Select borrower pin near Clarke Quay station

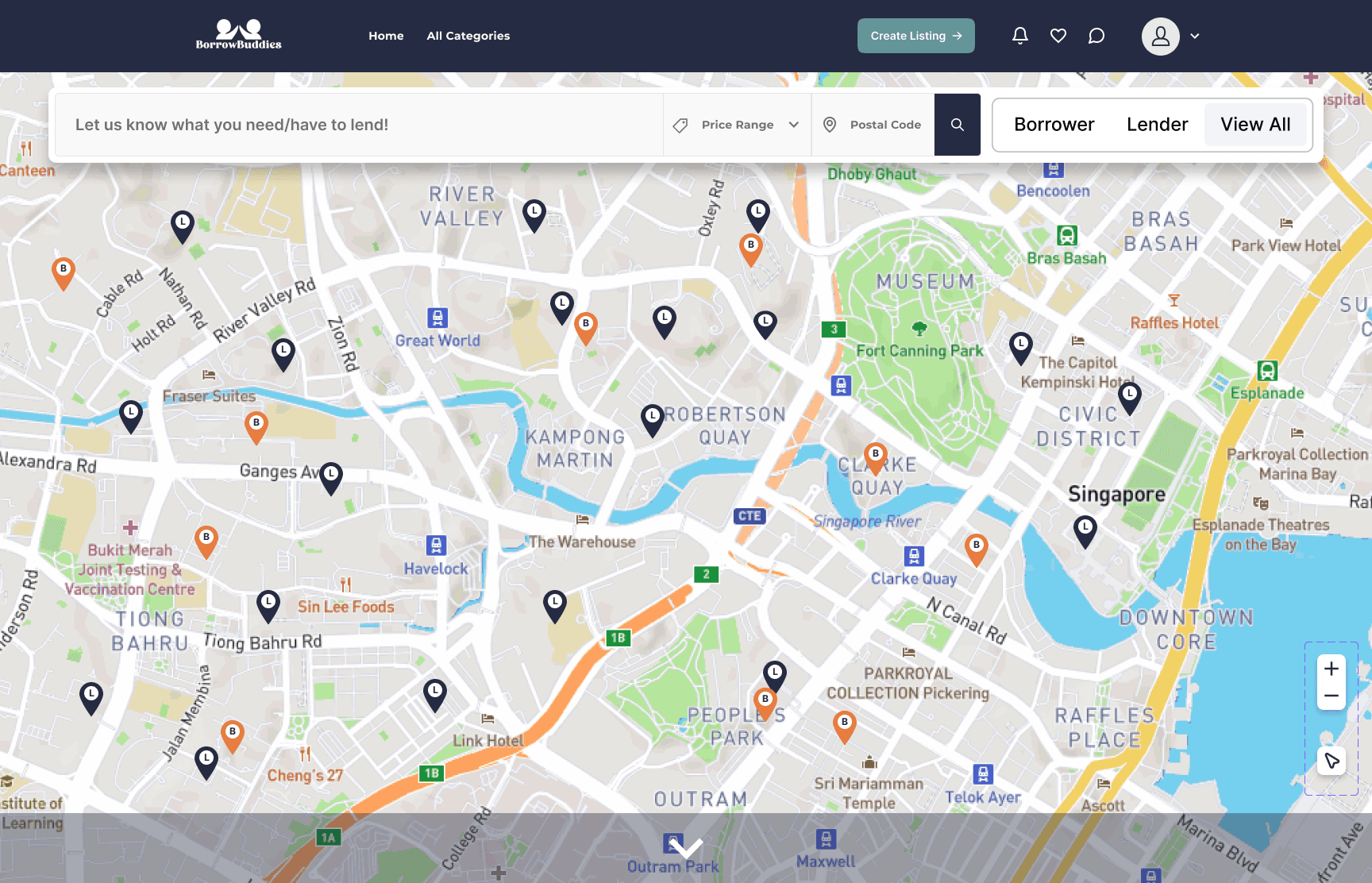977,549
